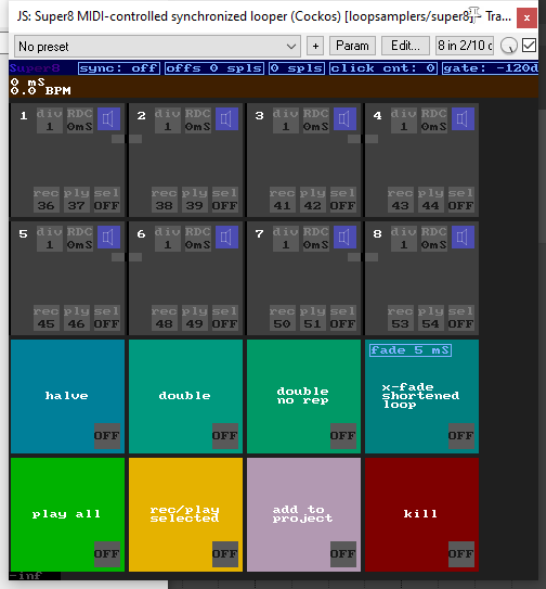Click the click cnt: 0 field
Image resolution: width=546 pixels, height=589 pixels.
pyautogui.click(x=383, y=68)
